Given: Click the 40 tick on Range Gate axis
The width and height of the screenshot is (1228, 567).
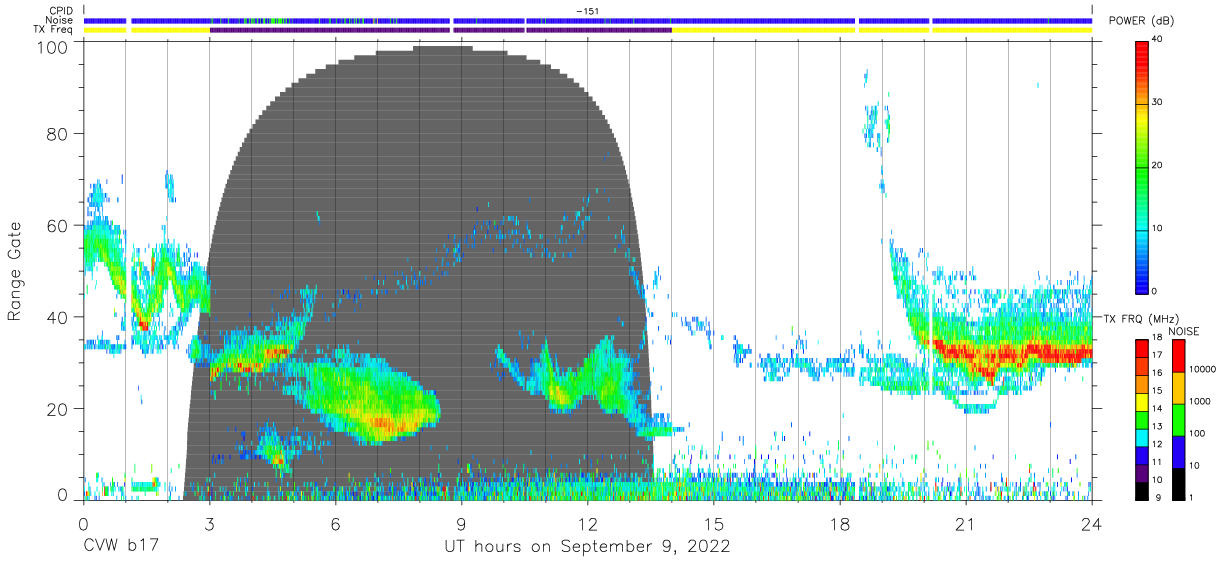Looking at the screenshot, I should [56, 317].
